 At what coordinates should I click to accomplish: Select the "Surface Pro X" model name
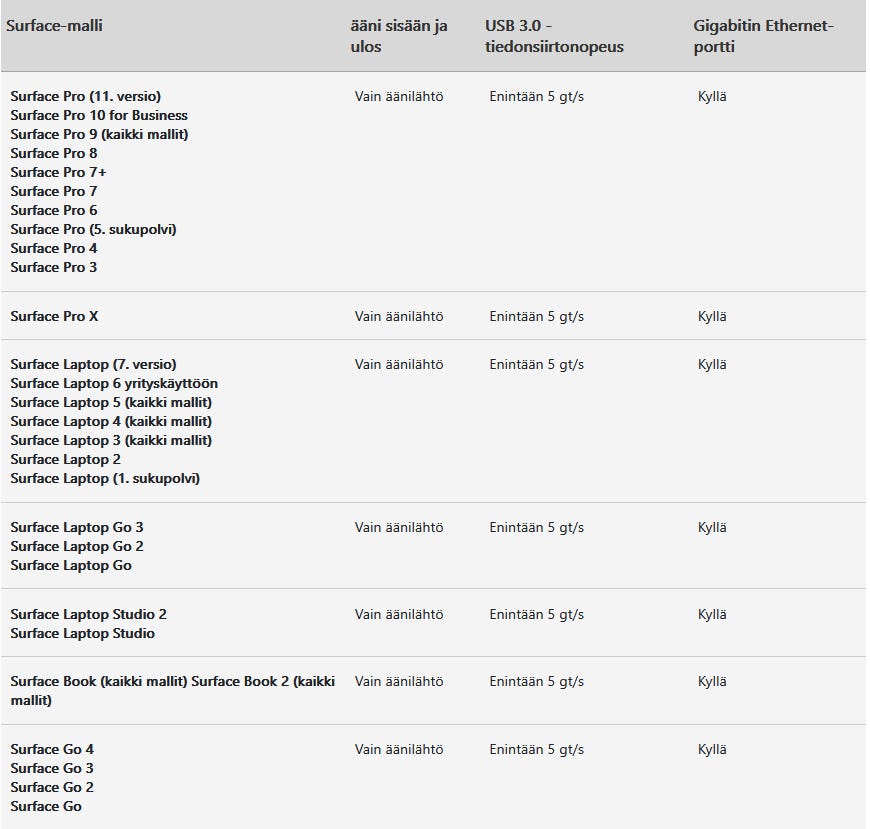[x=54, y=316]
